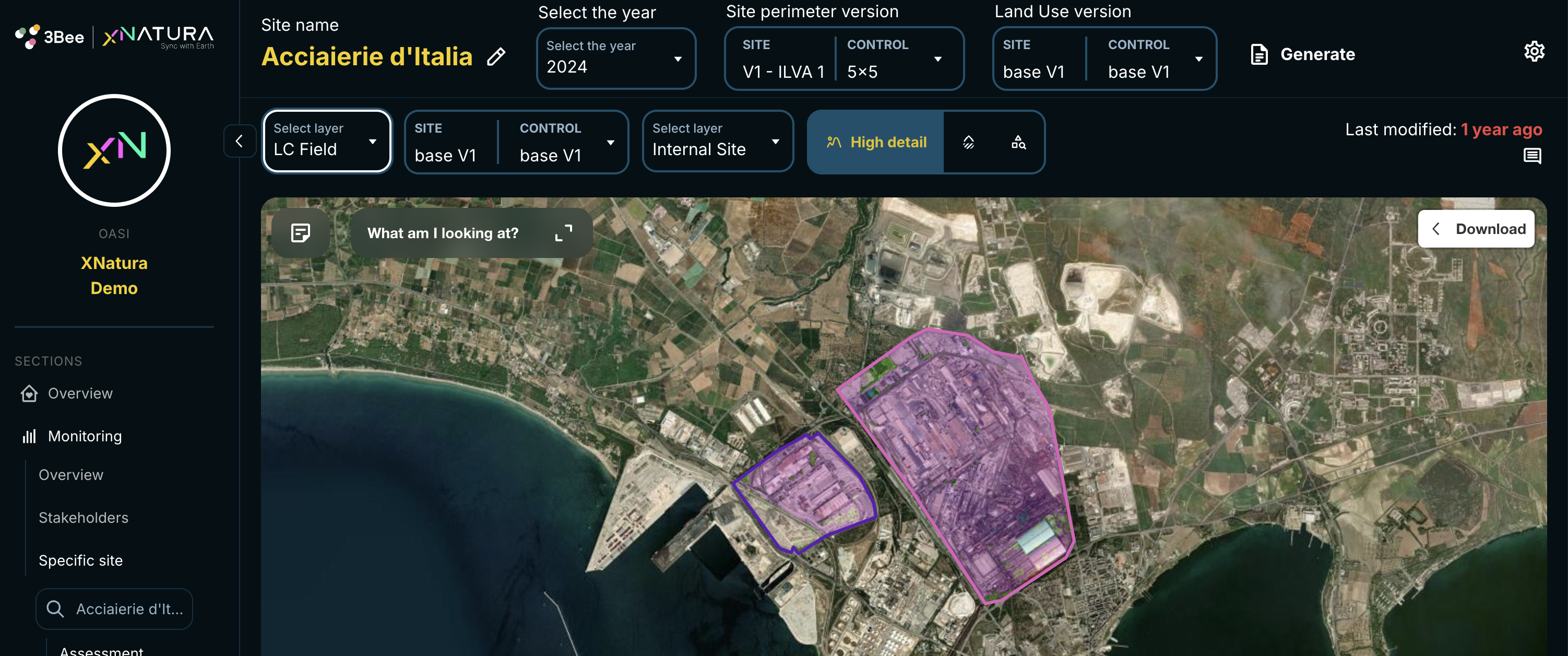Viewport: 1568px width, 656px height.
Task: Click the Download button on the map
Action: (1476, 229)
